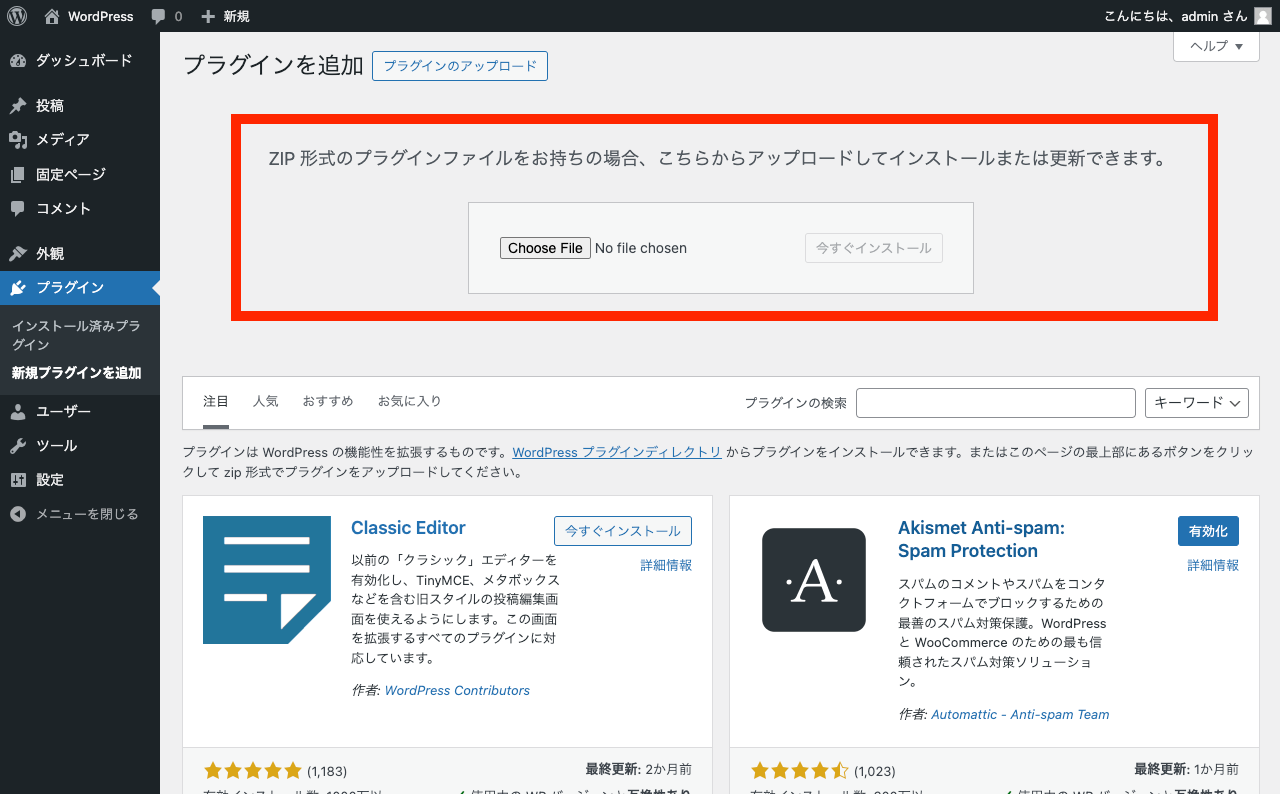Image resolution: width=1280 pixels, height=794 pixels.
Task: Install Classic Editor with 今すぐインストール
Action: point(623,531)
